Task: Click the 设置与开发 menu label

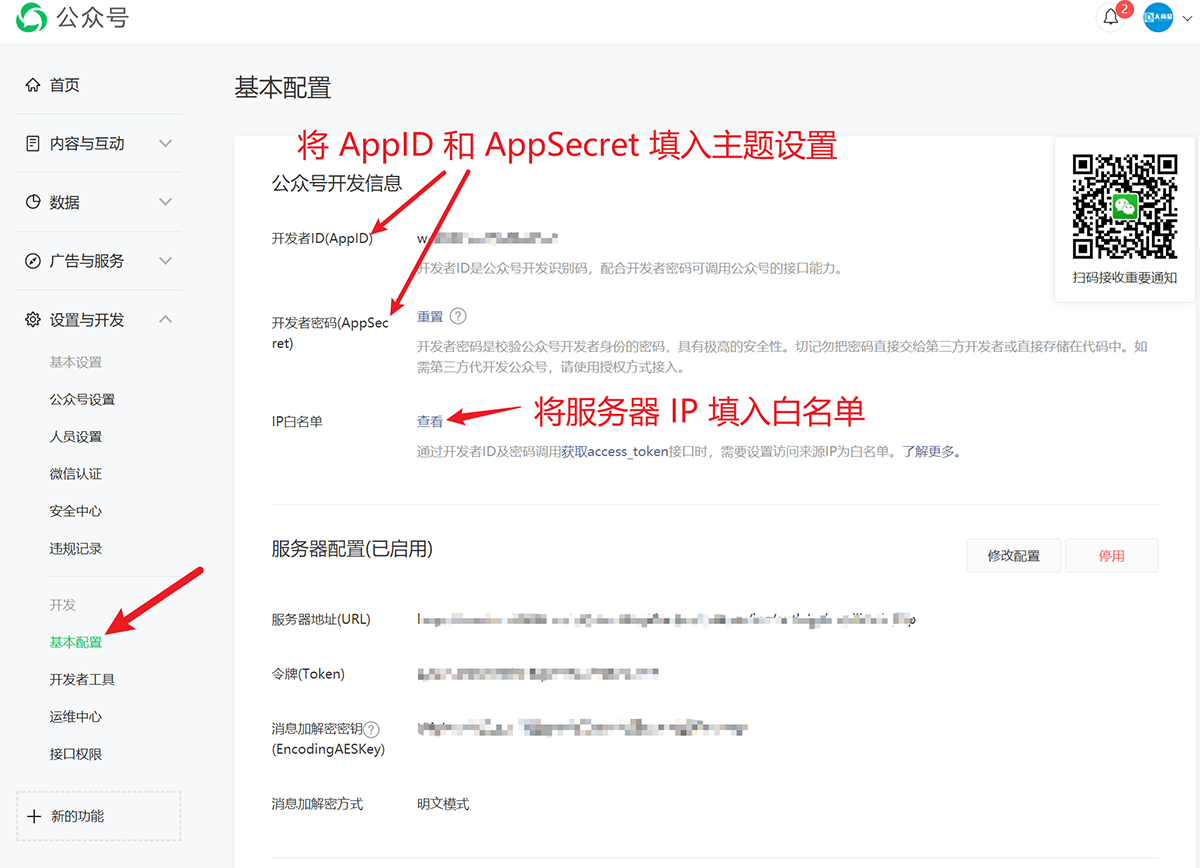Action: (x=87, y=320)
